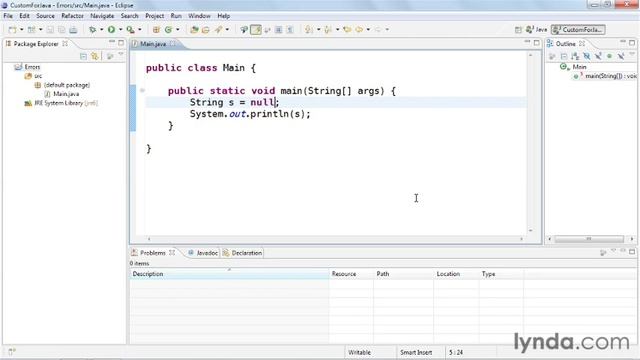Click Previous Annotation toolbar icon

tap(328, 30)
